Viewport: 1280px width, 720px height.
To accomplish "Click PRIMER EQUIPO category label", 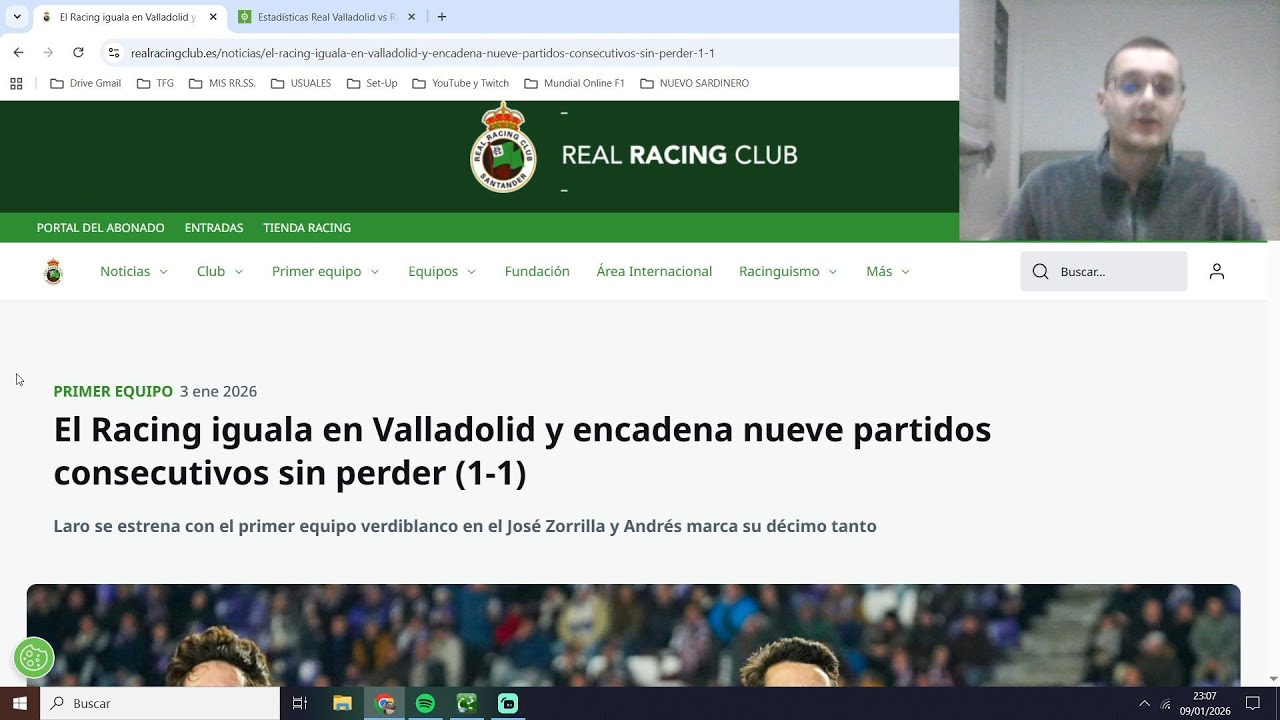I will 113,391.
